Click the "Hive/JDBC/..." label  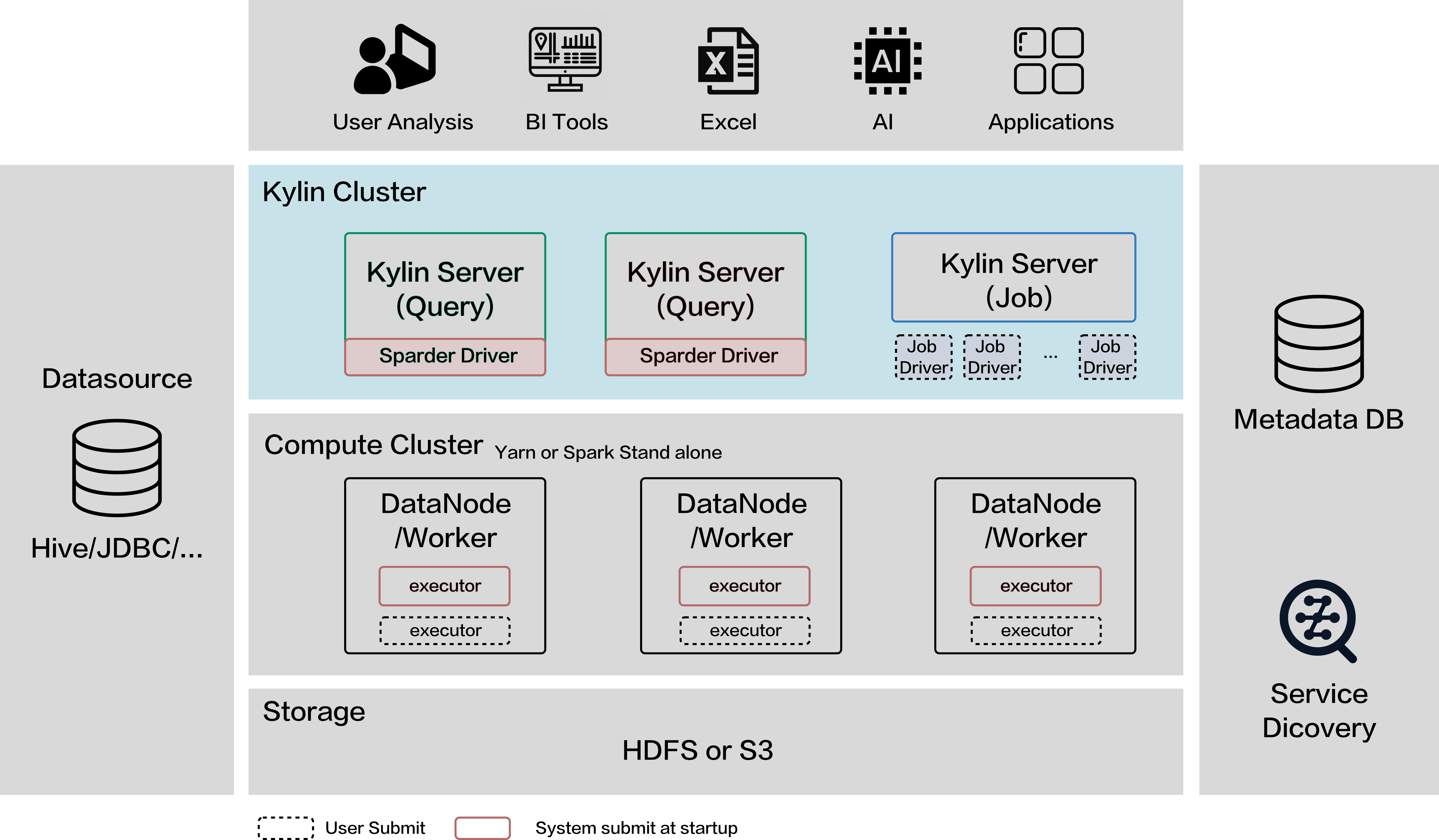(117, 548)
